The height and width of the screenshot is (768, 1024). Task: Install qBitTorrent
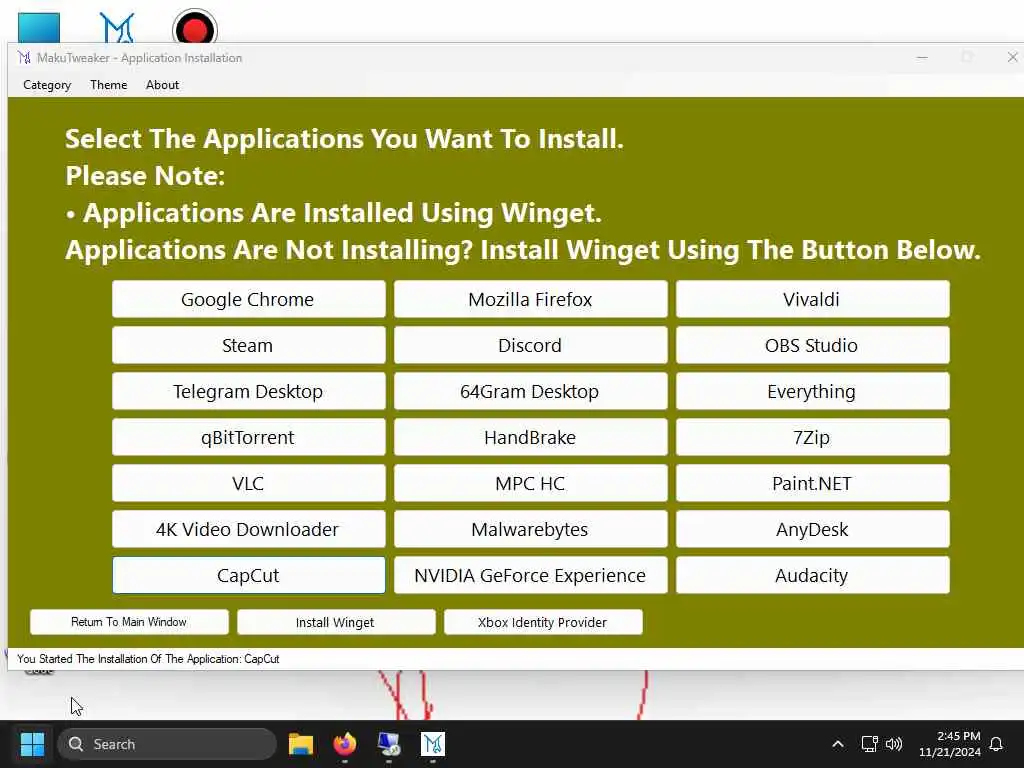point(249,437)
